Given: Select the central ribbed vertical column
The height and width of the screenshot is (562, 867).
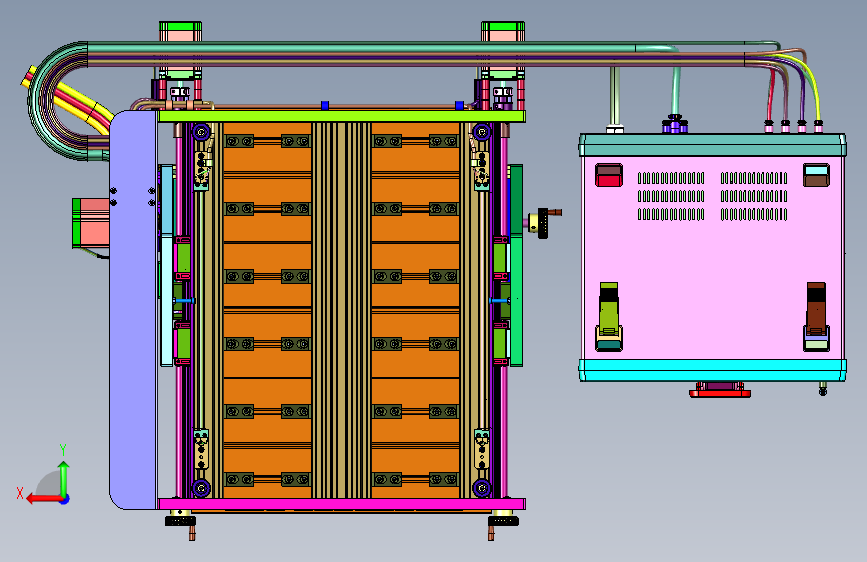Looking at the screenshot, I should 342,310.
